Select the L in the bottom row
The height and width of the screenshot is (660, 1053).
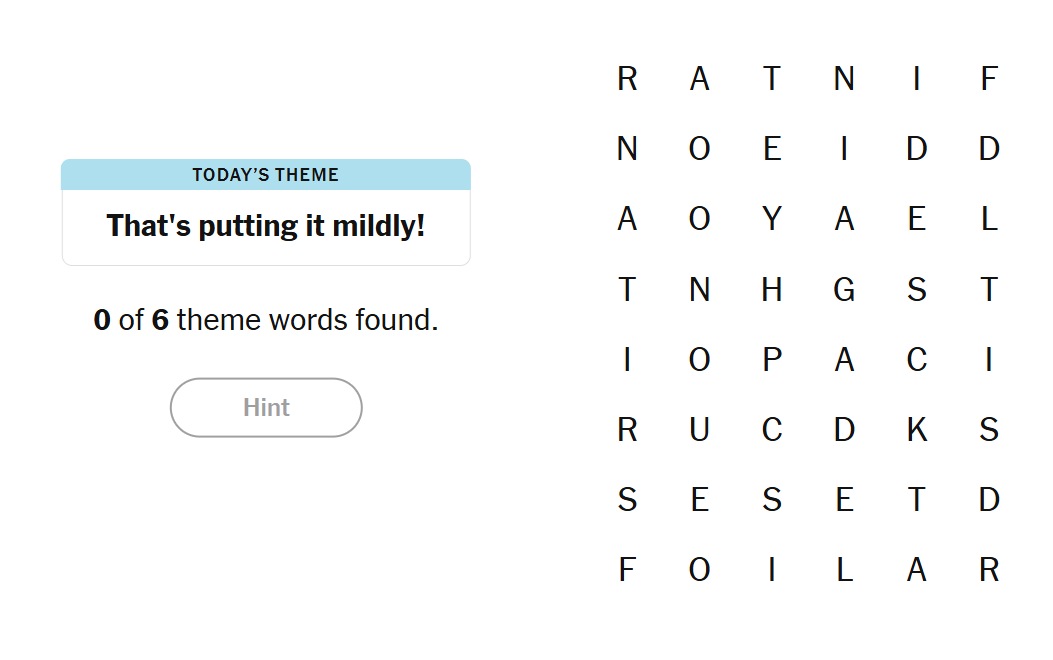coord(844,569)
